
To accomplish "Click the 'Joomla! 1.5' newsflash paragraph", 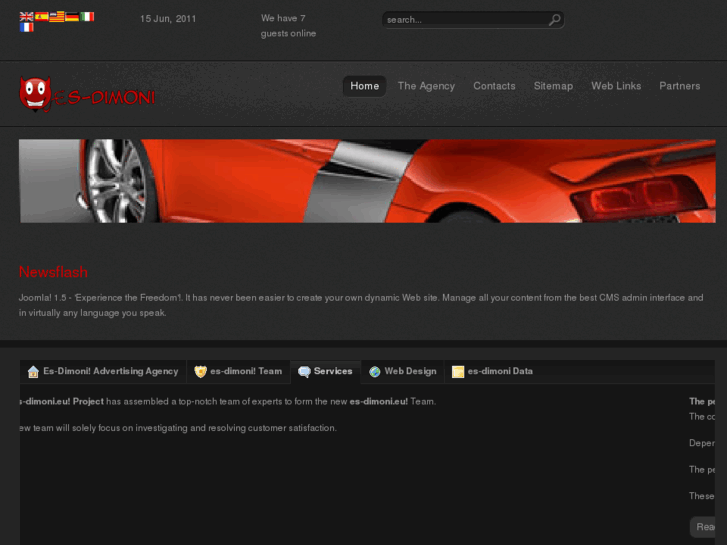I will [x=361, y=305].
